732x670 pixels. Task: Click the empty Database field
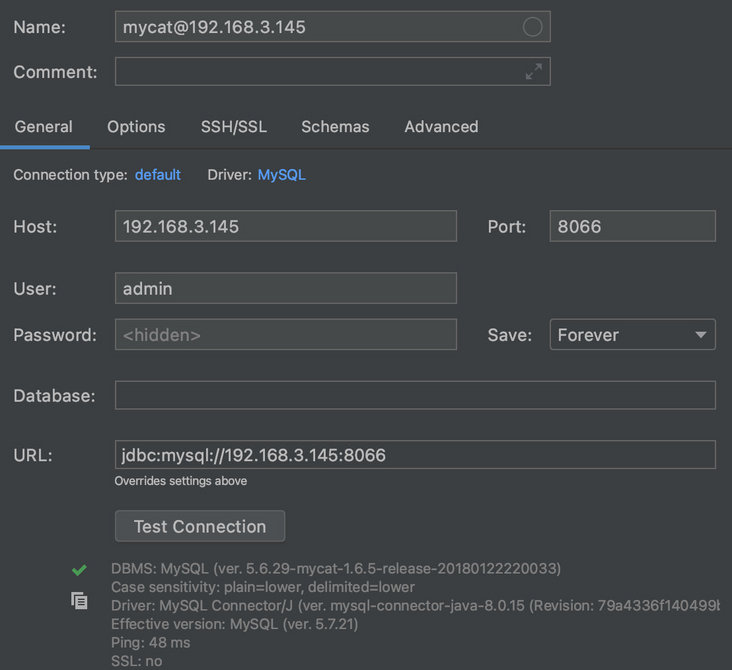coord(415,395)
